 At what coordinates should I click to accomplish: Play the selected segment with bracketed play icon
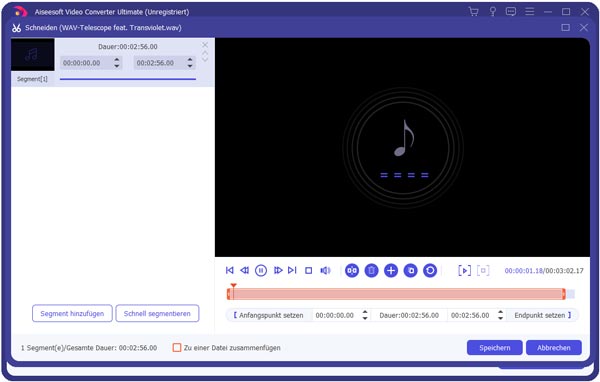point(464,271)
